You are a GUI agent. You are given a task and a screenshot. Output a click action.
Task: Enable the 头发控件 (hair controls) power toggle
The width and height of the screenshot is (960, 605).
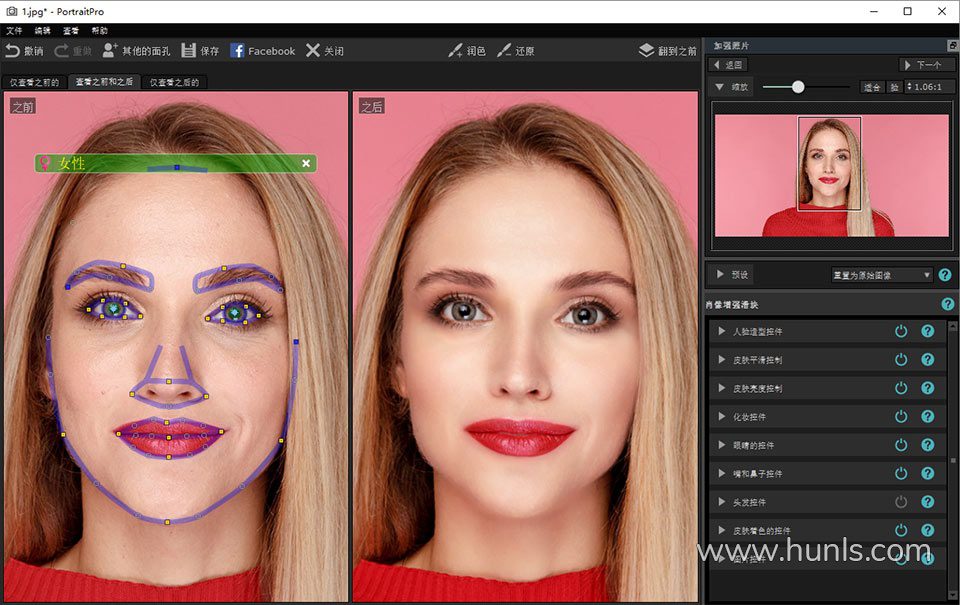point(901,502)
